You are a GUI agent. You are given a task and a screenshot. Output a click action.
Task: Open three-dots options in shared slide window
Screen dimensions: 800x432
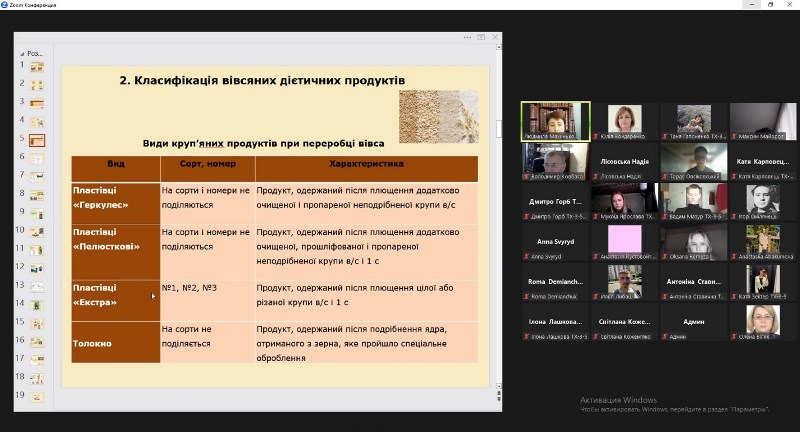click(467, 37)
